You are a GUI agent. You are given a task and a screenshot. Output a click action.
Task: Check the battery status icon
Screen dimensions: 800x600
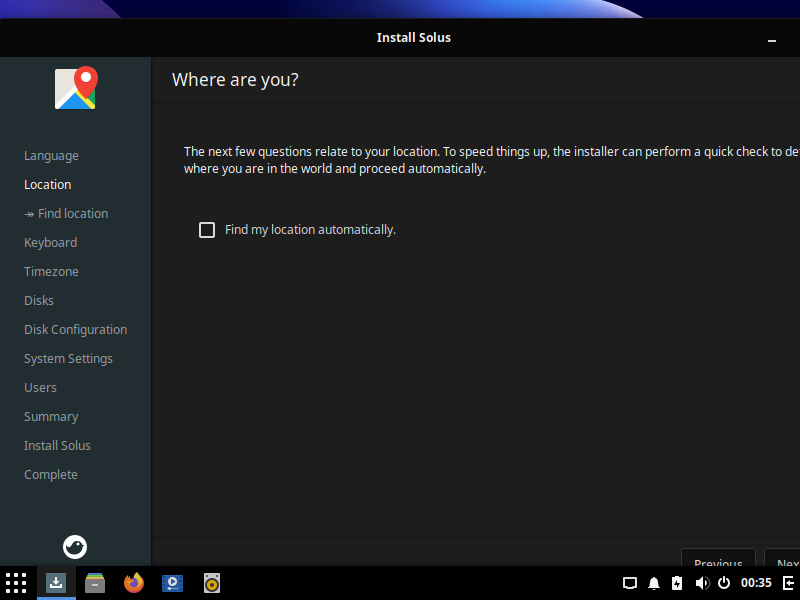point(677,583)
